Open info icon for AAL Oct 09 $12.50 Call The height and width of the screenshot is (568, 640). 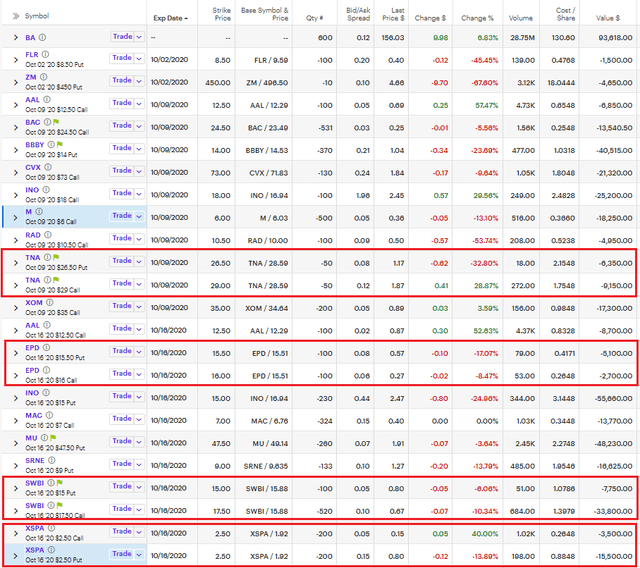click(47, 99)
